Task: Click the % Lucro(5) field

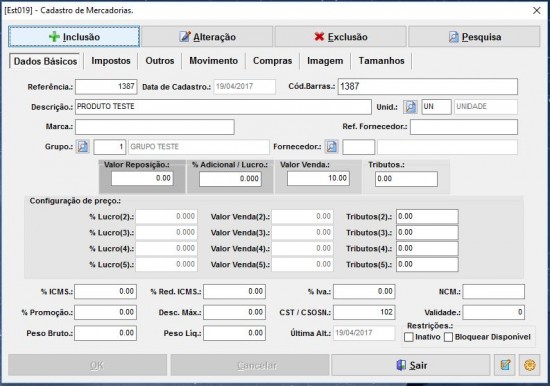Action: click(x=167, y=265)
